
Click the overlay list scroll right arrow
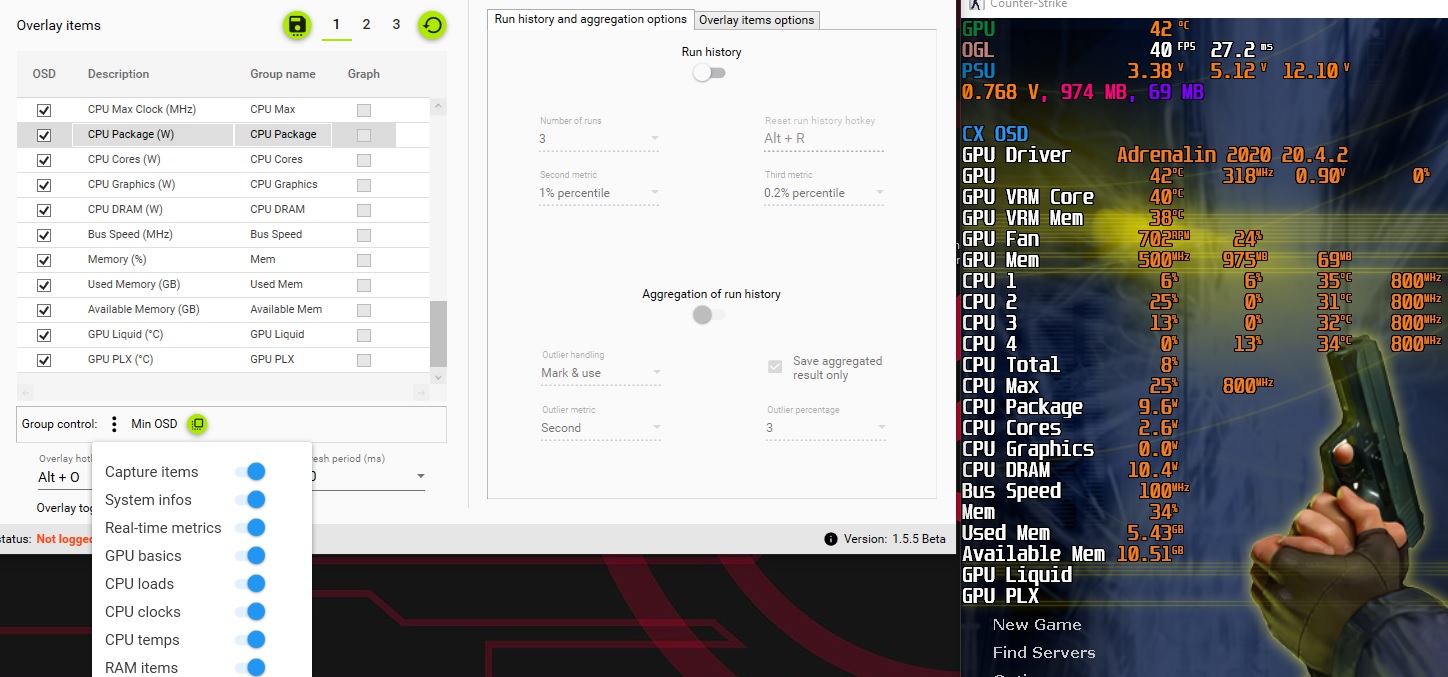pos(422,392)
